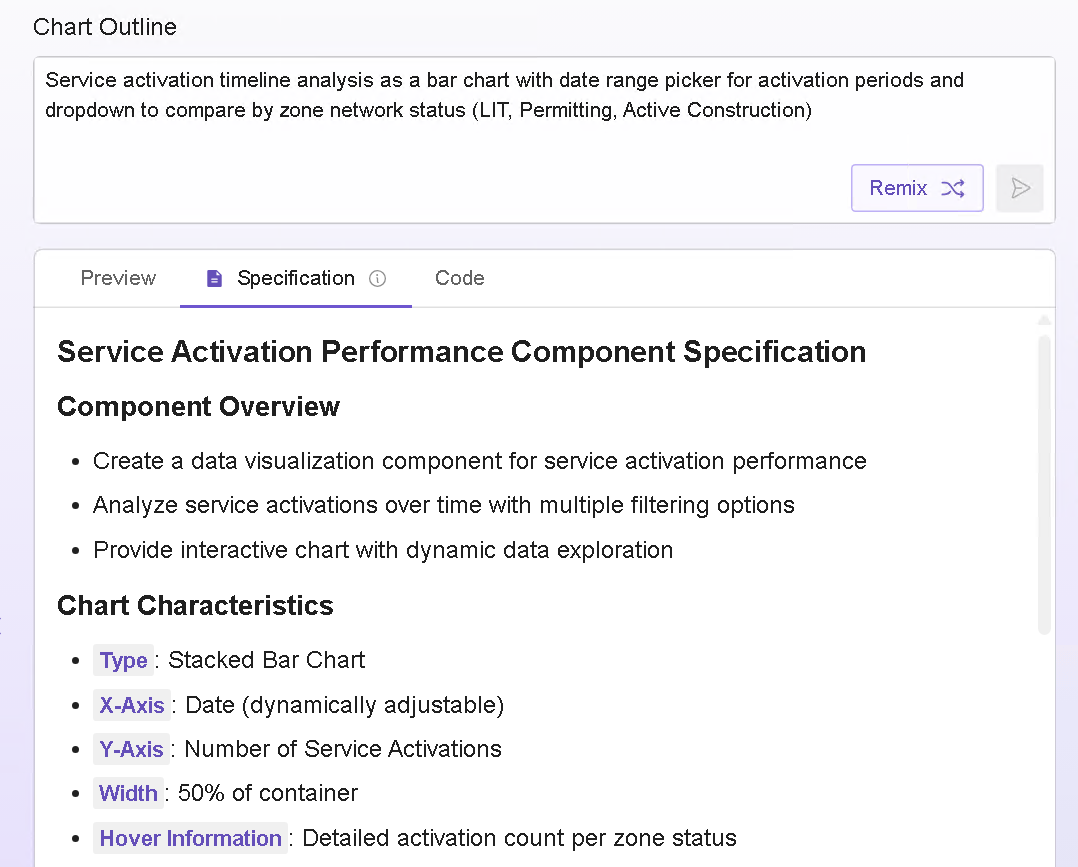The height and width of the screenshot is (867, 1078).
Task: Click the Width tag label
Action: click(x=128, y=794)
